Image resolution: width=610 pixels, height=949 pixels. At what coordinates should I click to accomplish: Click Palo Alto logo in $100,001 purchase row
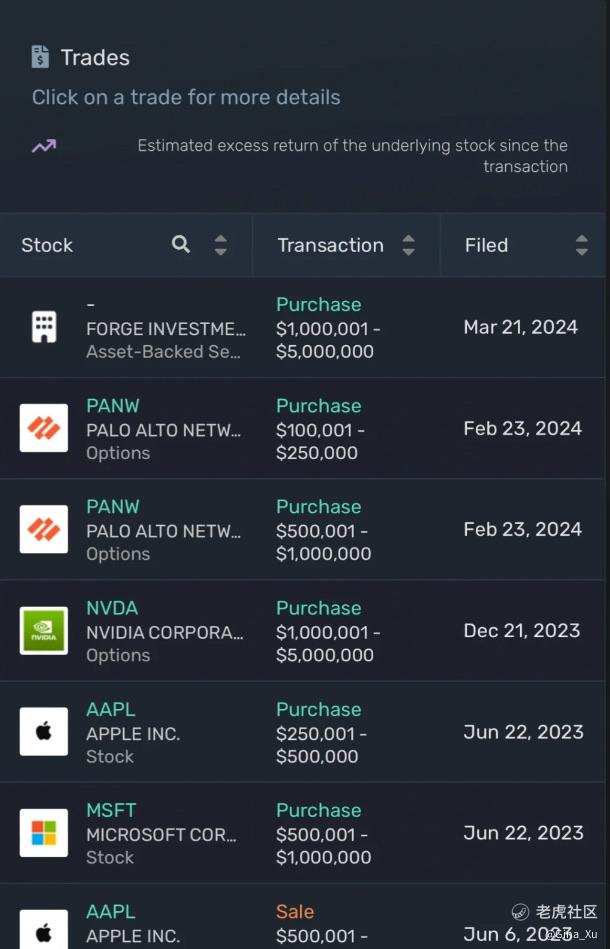pyautogui.click(x=44, y=428)
